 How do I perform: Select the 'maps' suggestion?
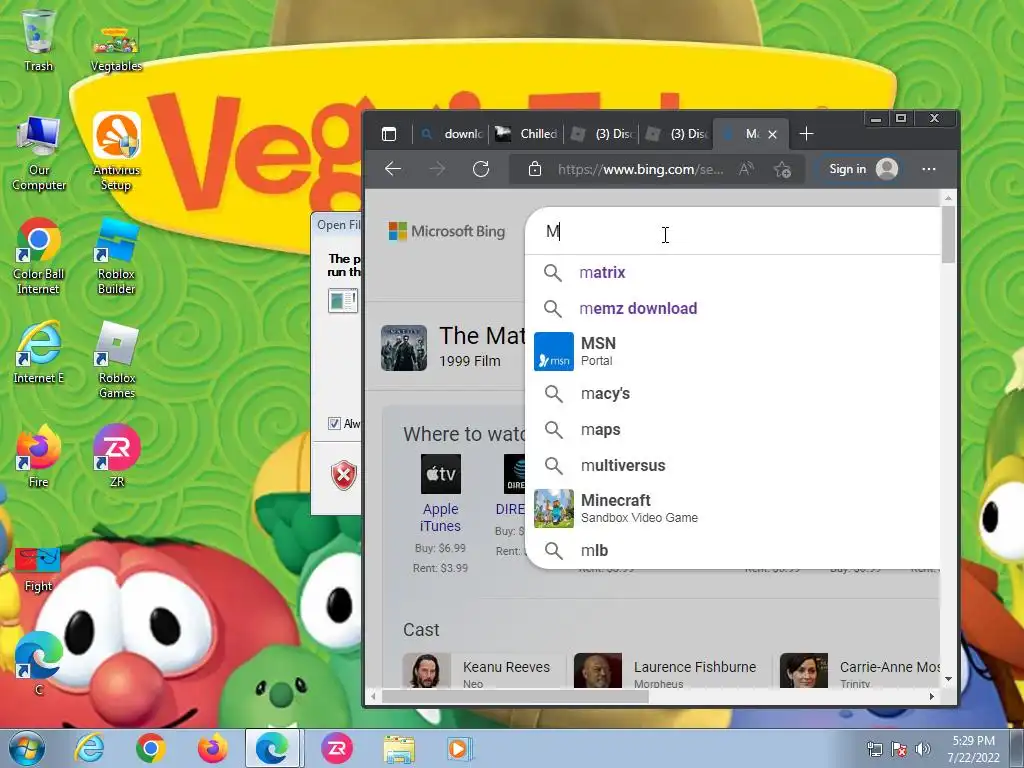[x=731, y=429]
